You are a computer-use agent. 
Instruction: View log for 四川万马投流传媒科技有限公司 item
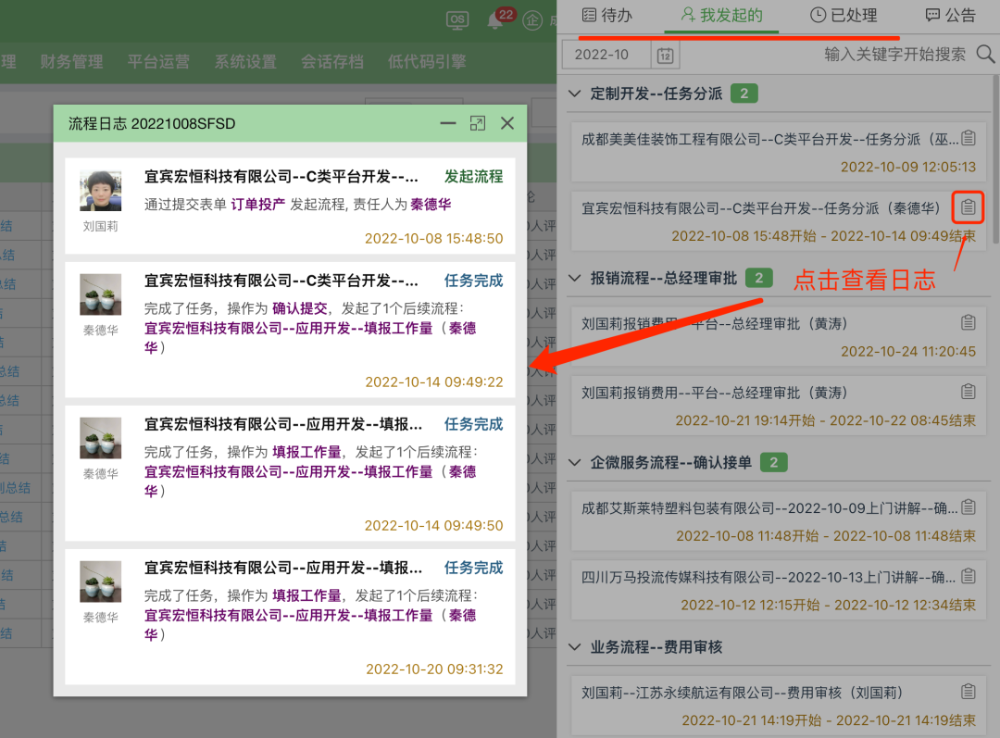coord(968,576)
